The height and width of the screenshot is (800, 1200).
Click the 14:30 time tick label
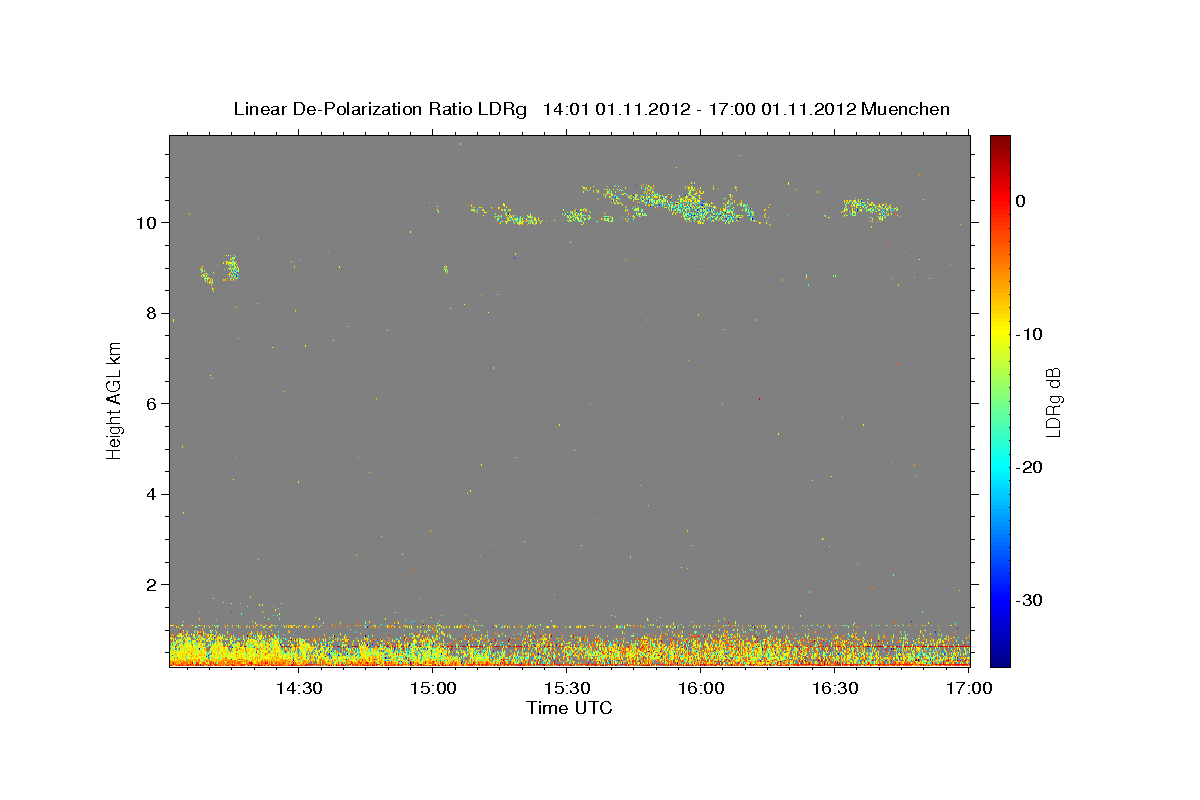[299, 688]
